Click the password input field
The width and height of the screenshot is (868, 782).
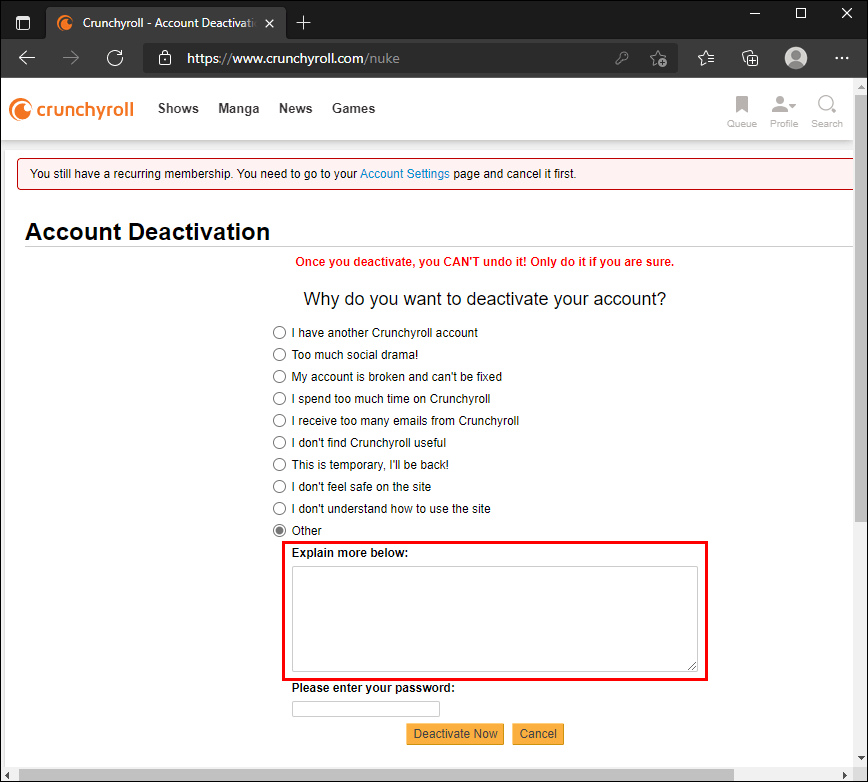coord(365,709)
